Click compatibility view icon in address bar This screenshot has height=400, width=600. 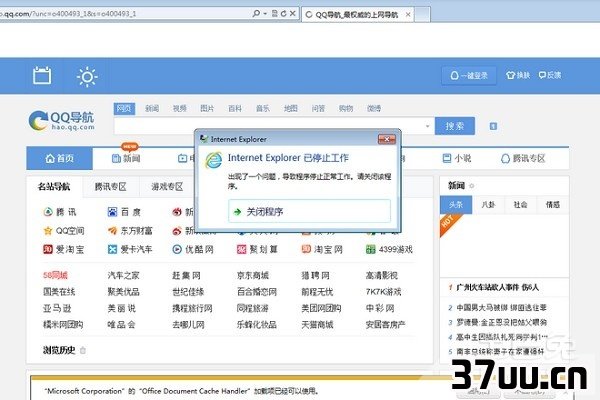coord(274,14)
